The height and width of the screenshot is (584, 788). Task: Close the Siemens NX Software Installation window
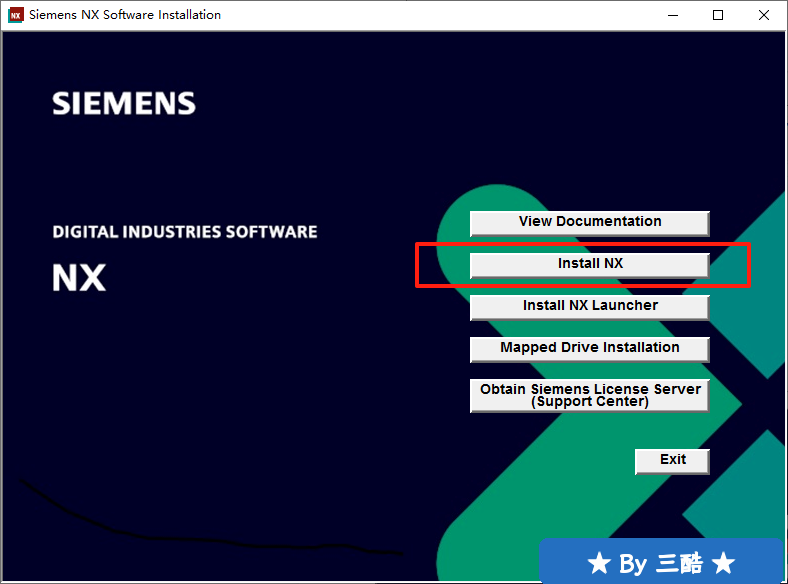[763, 15]
